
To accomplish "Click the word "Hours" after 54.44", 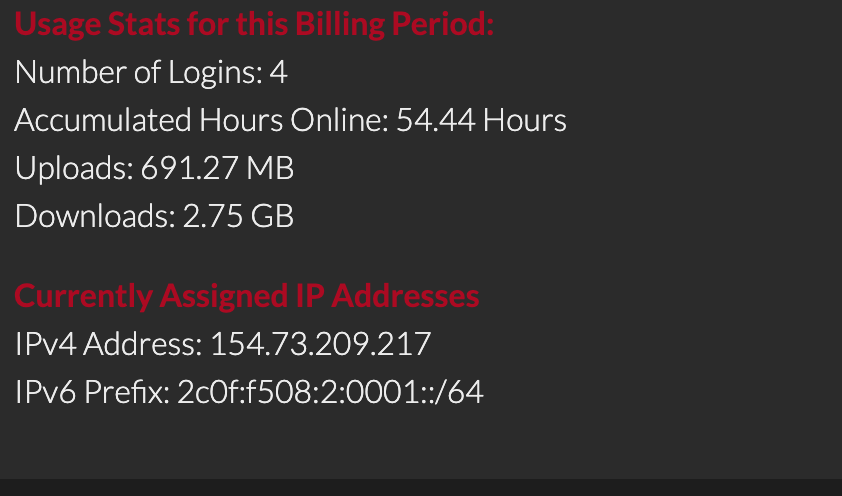I will [525, 121].
